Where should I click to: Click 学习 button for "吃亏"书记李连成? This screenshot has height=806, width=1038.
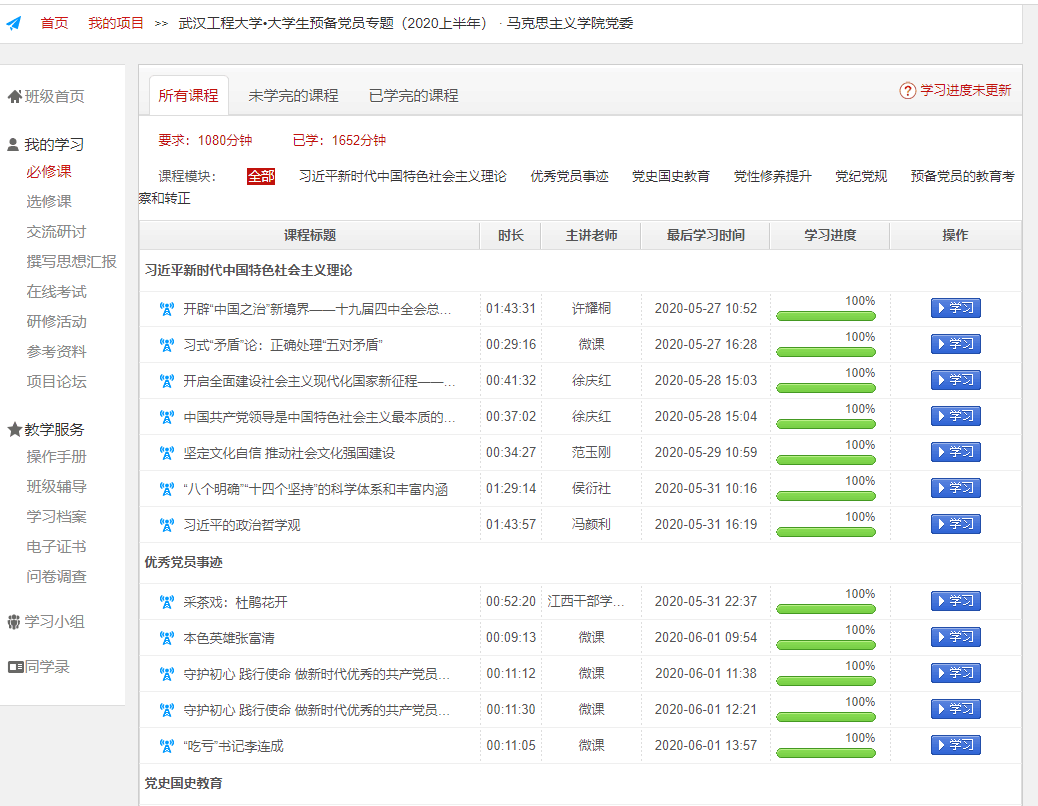point(955,745)
